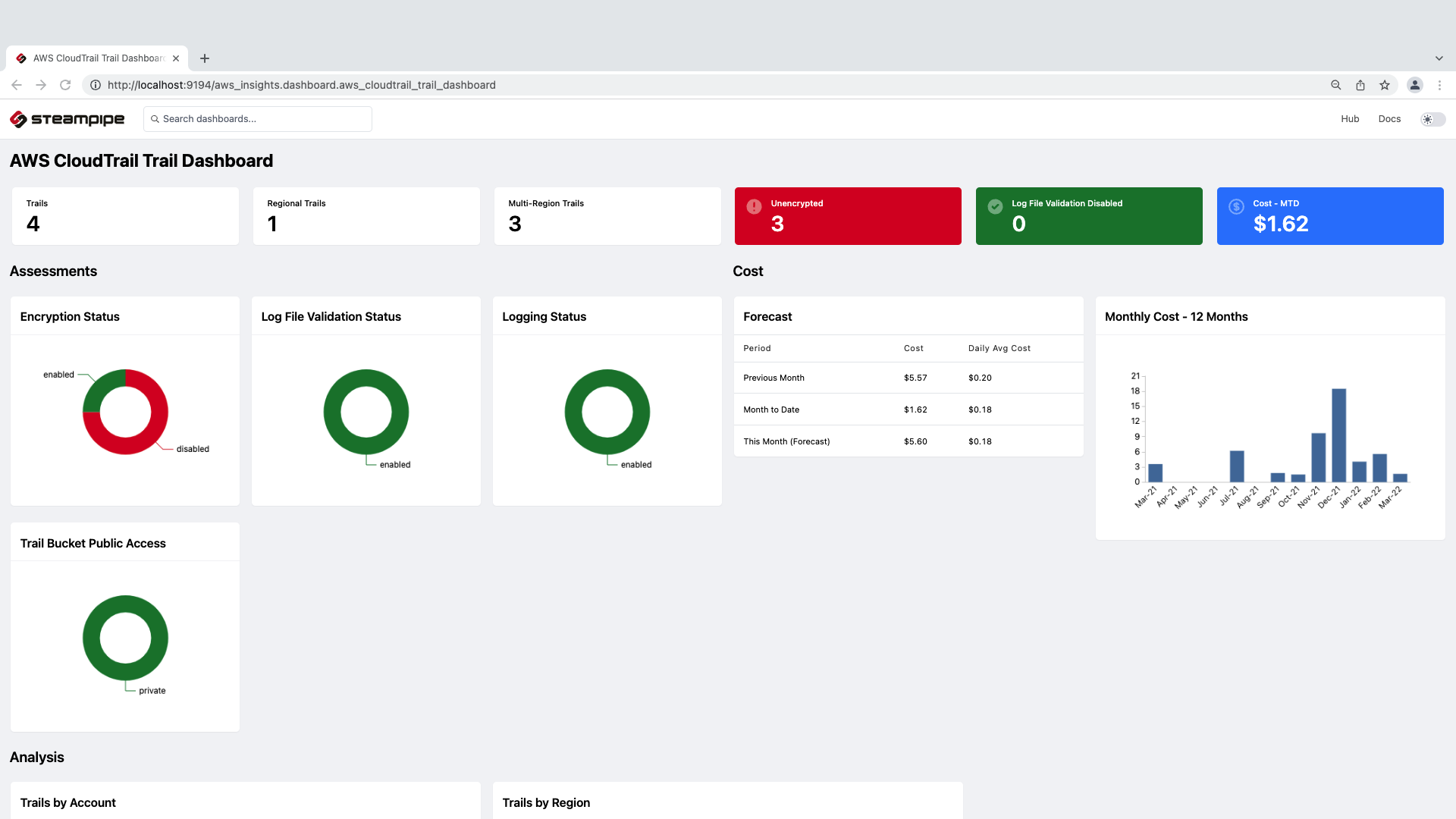Image resolution: width=1456 pixels, height=819 pixels.
Task: Click the search dashboards input field
Action: point(256,118)
